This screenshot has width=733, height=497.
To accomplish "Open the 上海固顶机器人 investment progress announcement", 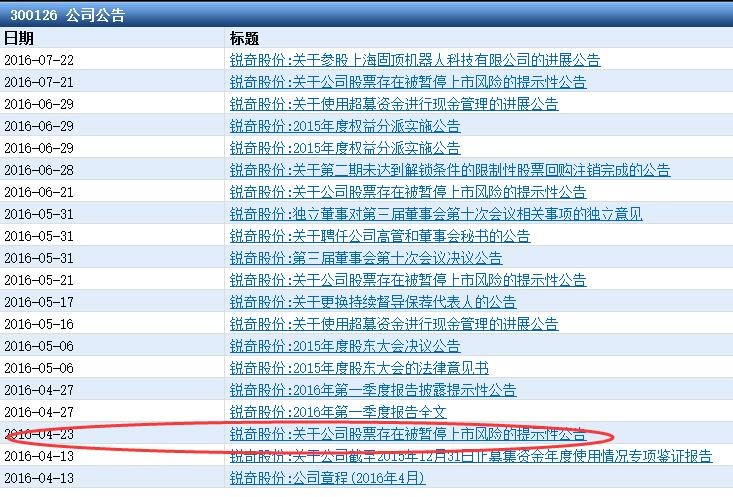I will [x=415, y=60].
